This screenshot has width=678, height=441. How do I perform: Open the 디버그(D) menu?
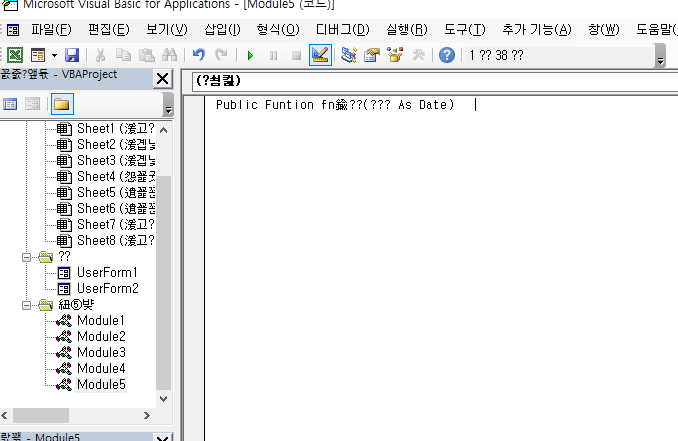(x=342, y=29)
